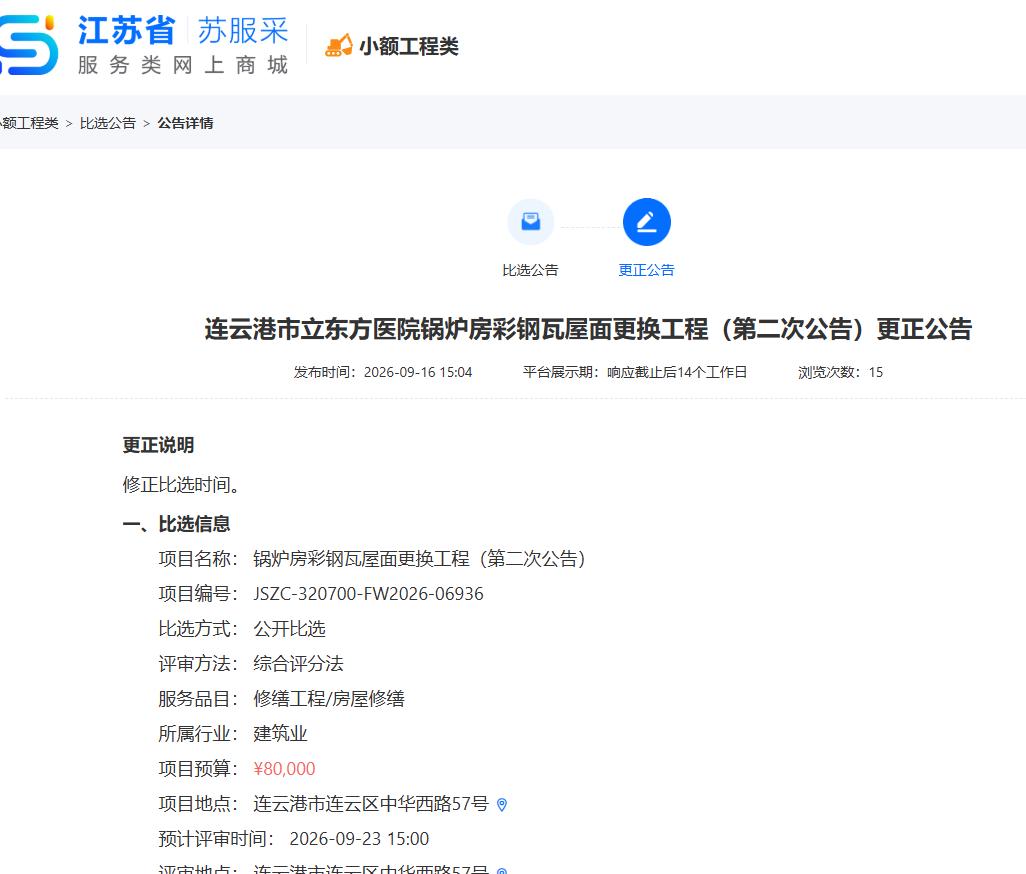Click the 服务类网上商城 subtitle
1026x874 pixels.
183,65
